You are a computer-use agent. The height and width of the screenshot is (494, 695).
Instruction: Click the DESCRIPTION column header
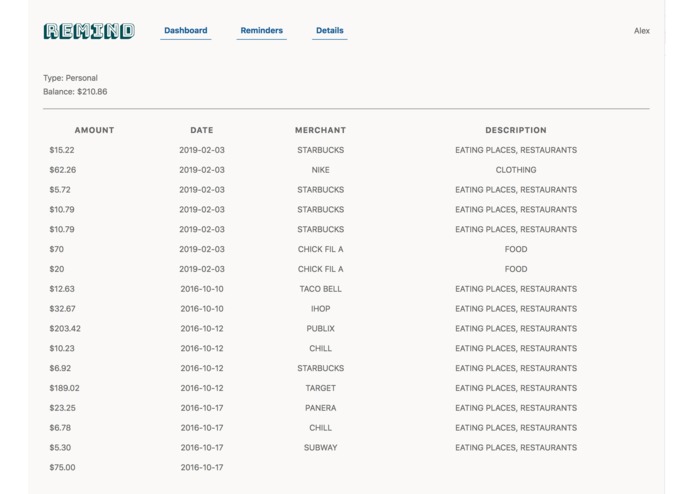(x=516, y=130)
